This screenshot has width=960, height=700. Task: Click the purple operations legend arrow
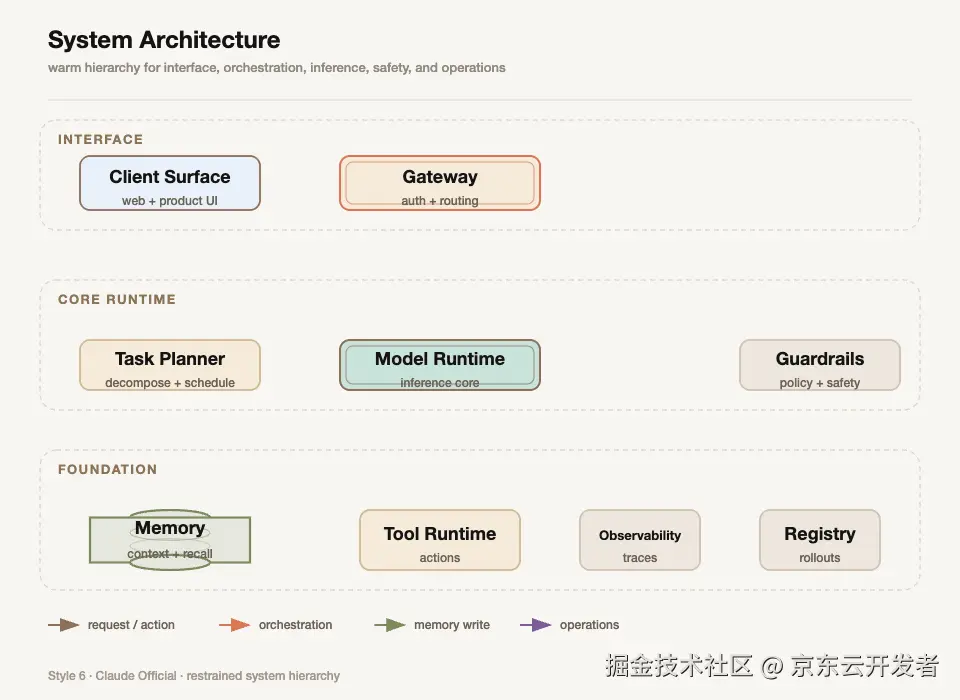point(536,625)
